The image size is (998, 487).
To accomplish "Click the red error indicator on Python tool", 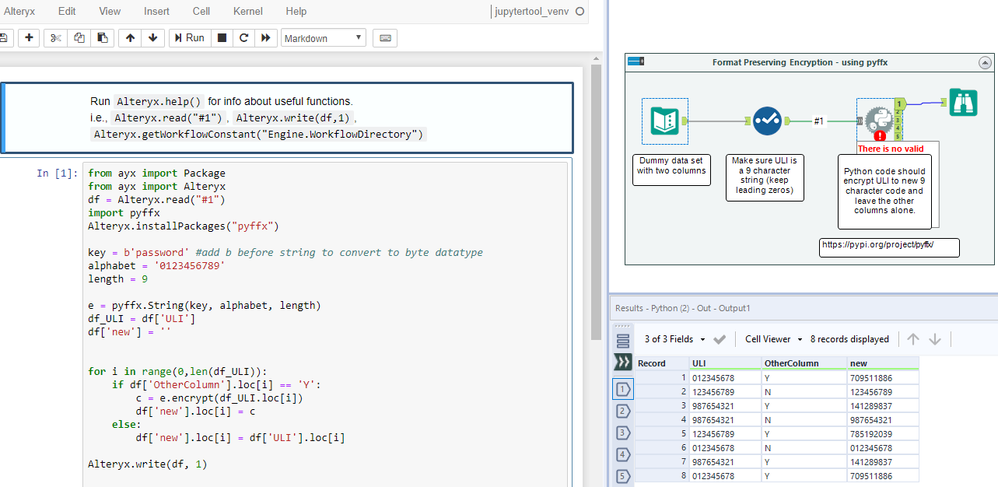I will pyautogui.click(x=880, y=136).
